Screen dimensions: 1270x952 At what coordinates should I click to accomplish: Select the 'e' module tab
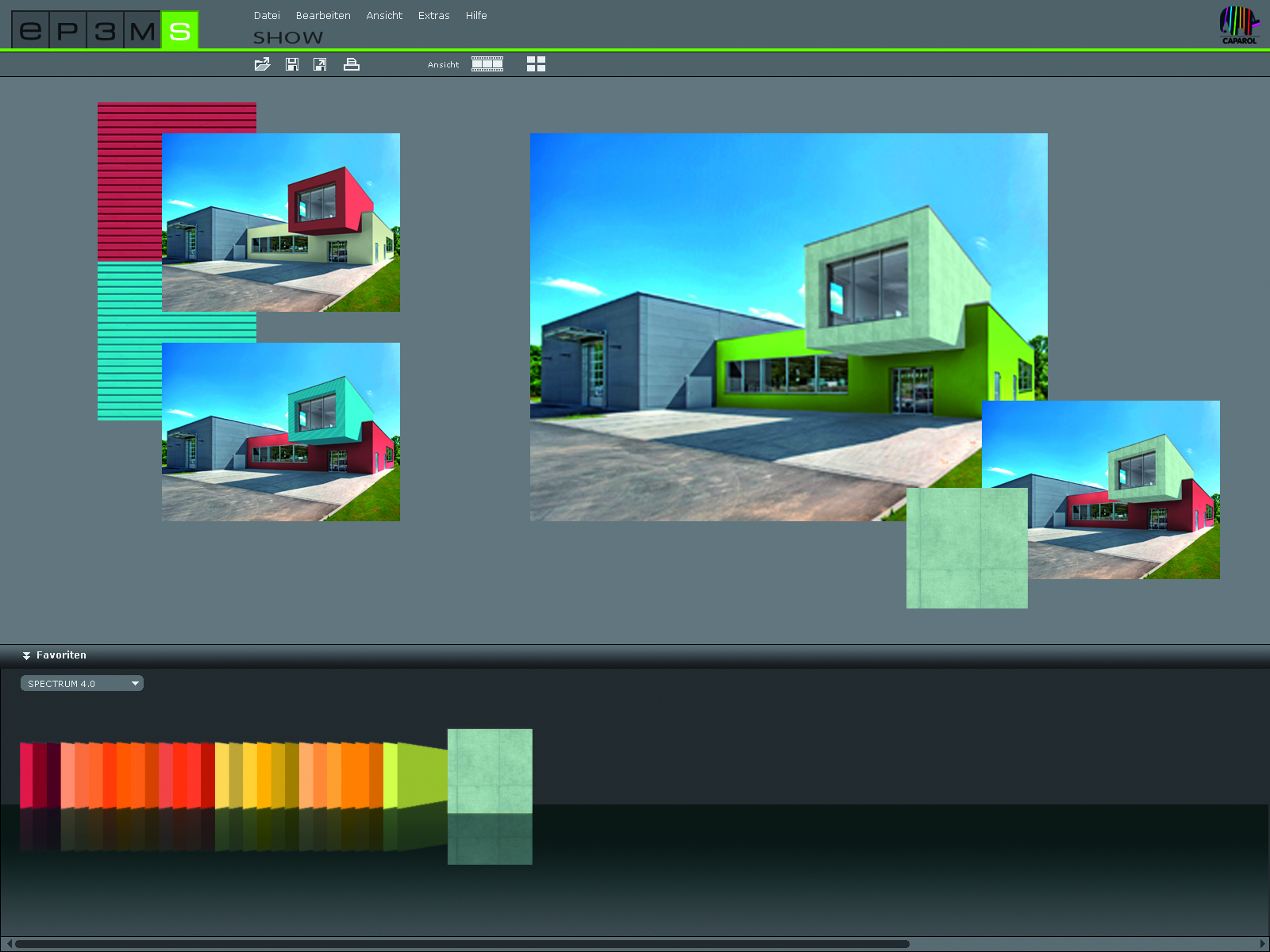pyautogui.click(x=30, y=31)
